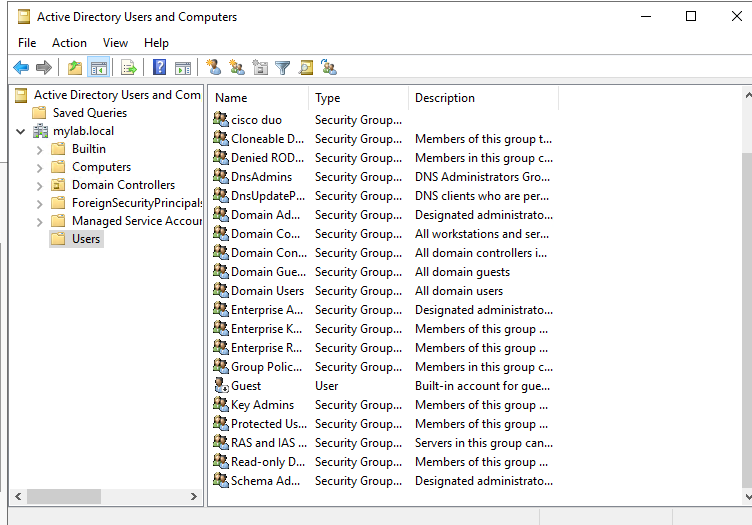This screenshot has width=752, height=525.
Task: Maximize the Active Directory Users and Computers window
Action: click(x=691, y=16)
